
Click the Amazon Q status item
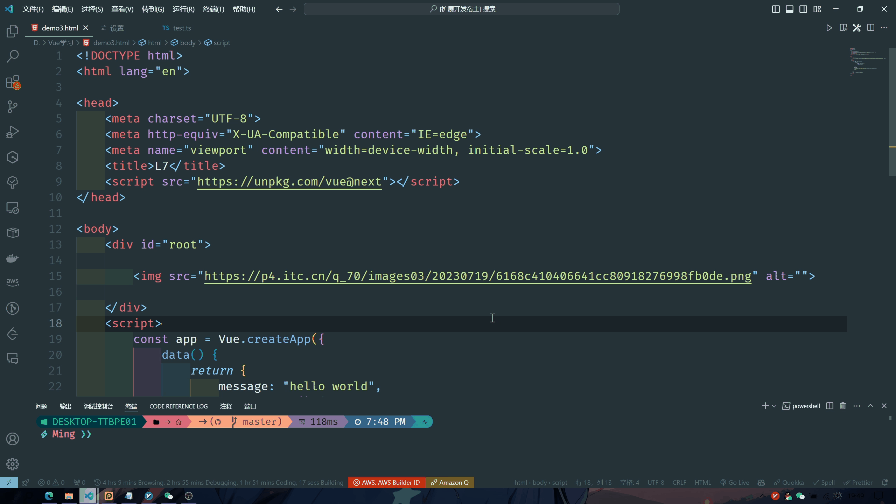450,482
